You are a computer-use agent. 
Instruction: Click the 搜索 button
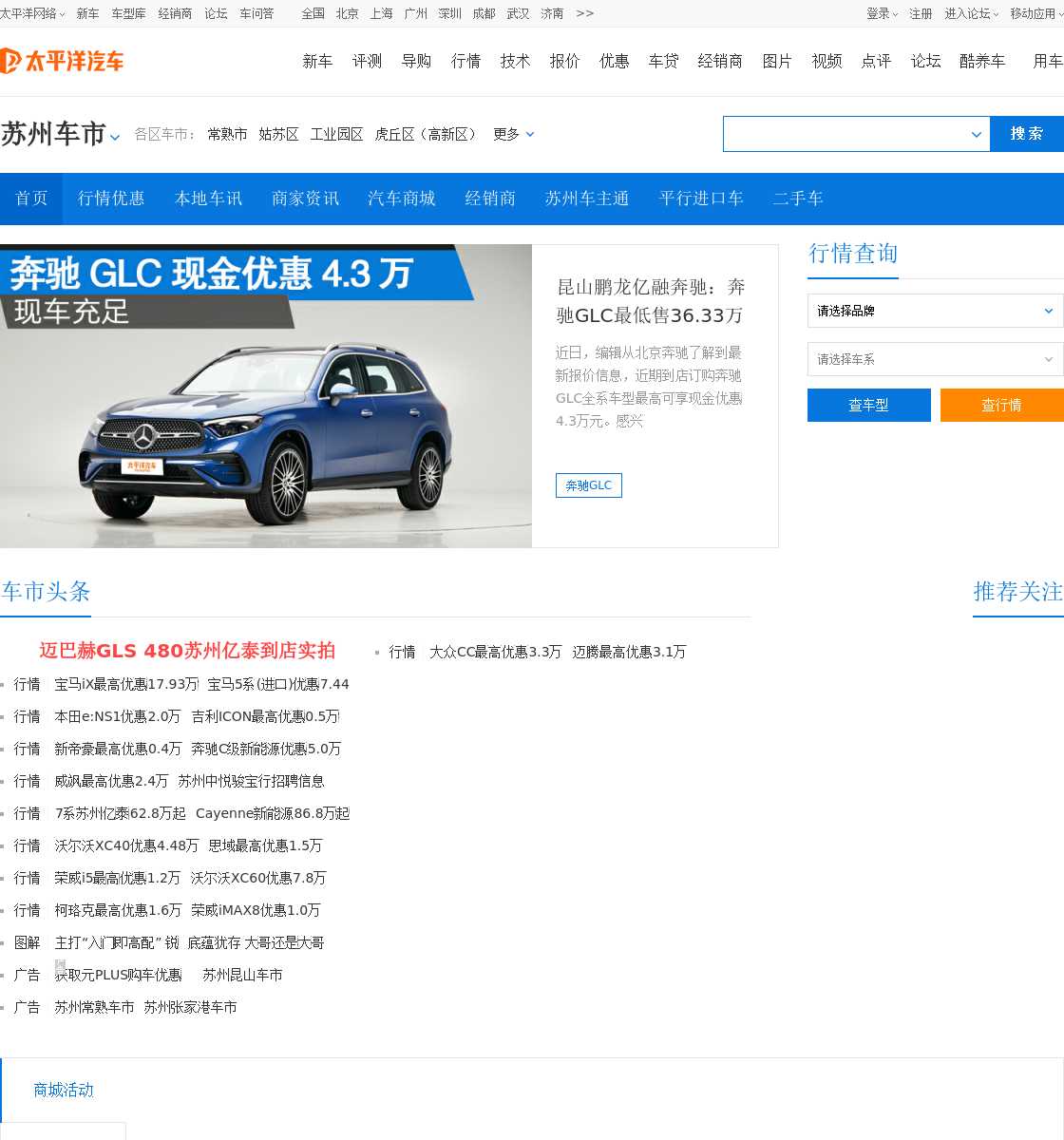(1027, 134)
